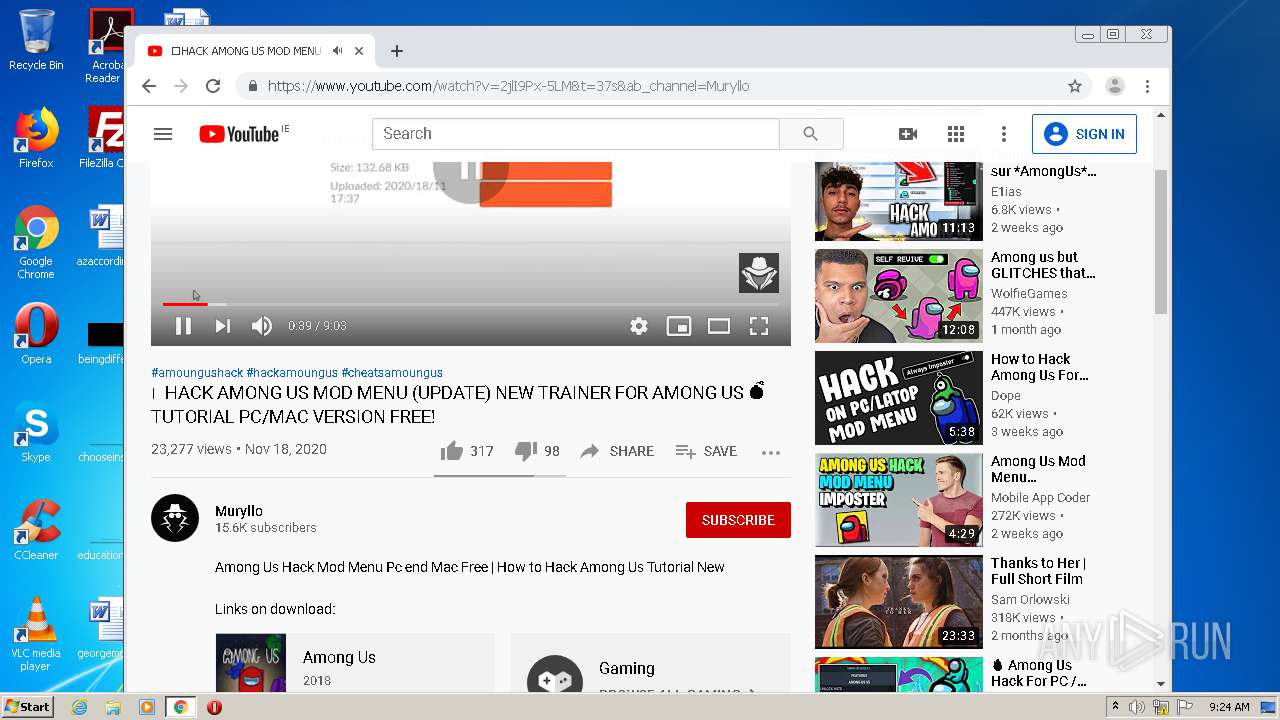
Task: Switch to miniplayer mode
Action: pyautogui.click(x=679, y=326)
